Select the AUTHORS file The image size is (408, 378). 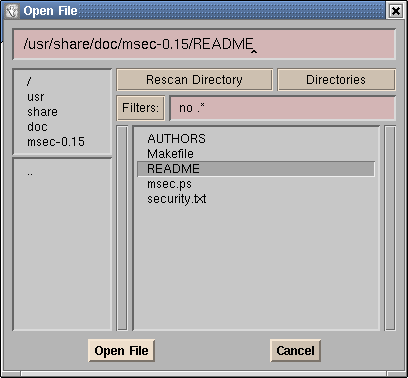click(x=176, y=139)
